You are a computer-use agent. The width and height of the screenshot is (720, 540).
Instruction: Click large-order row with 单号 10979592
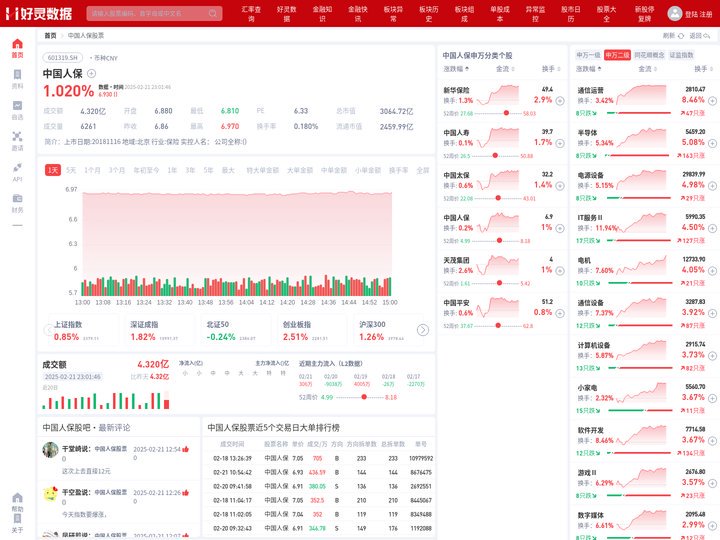coord(319,458)
